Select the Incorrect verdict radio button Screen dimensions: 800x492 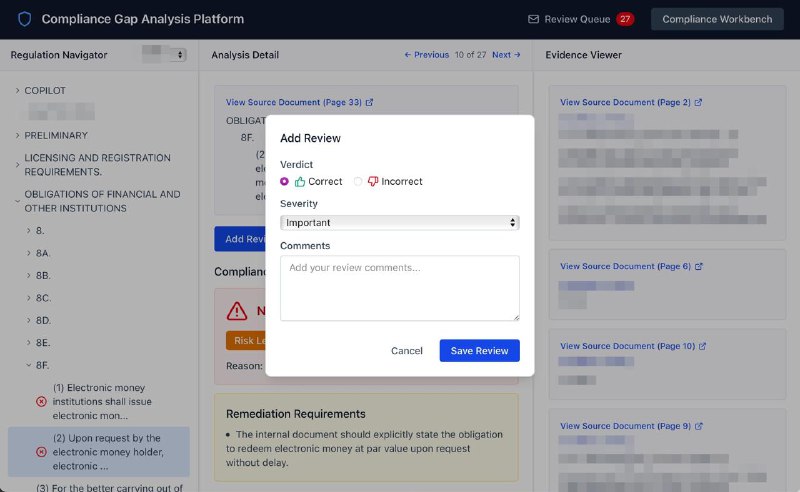click(358, 182)
